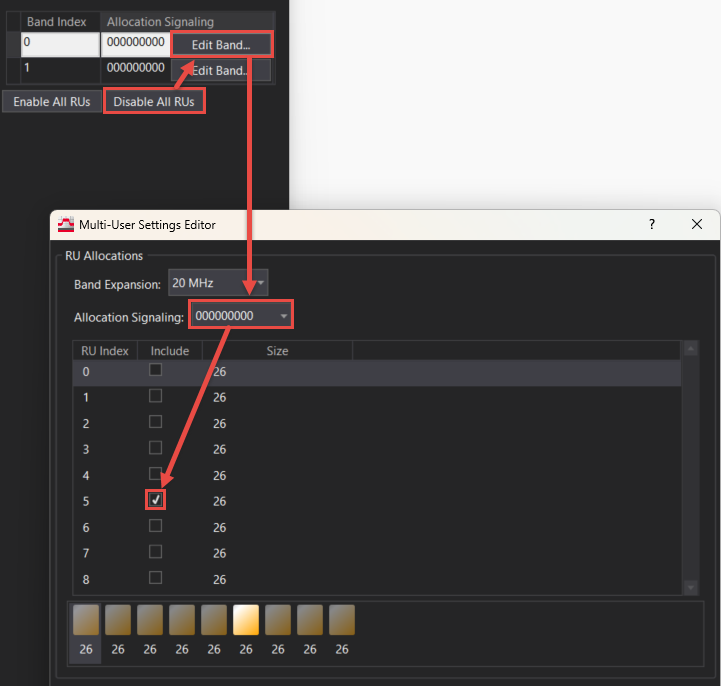Click the help question mark in title bar

[x=652, y=224]
